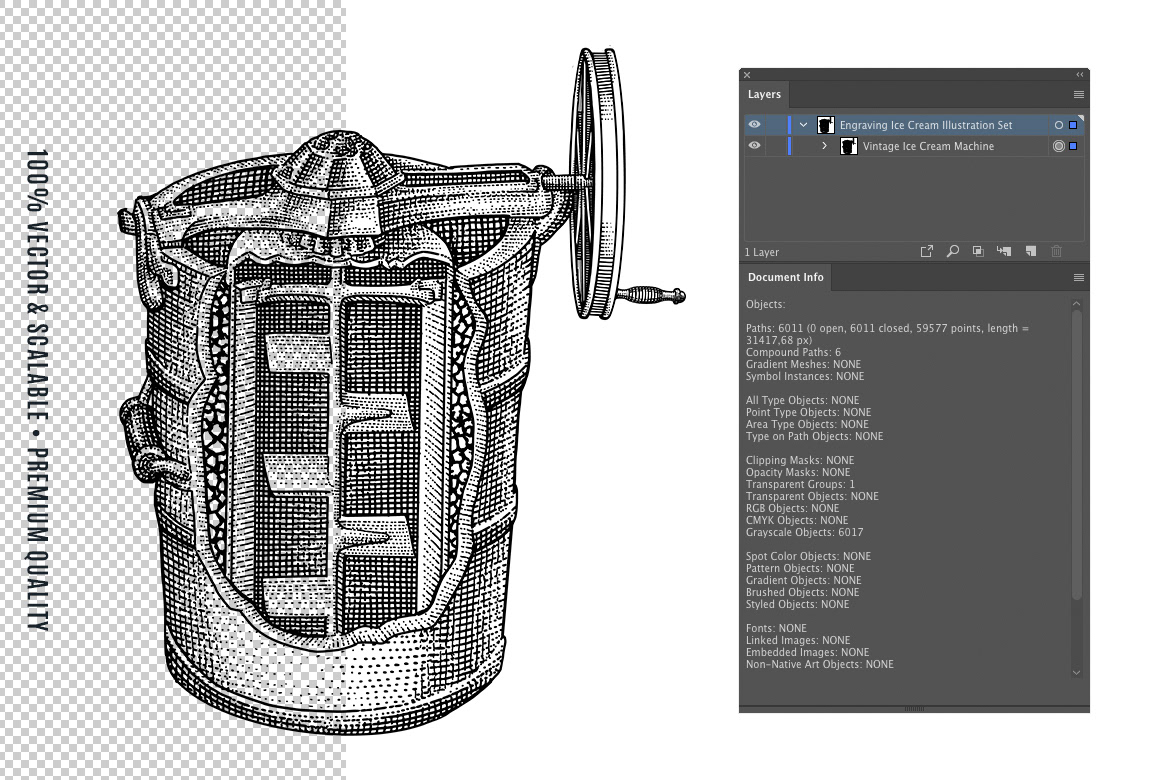
Task: Click Collect for Export icon in Layers
Action: (x=926, y=252)
